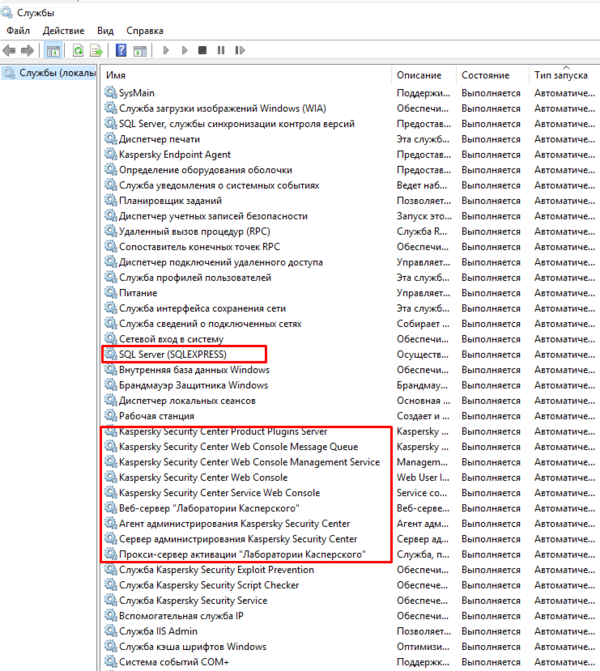
Task: Click the Тип запуска column header
Action: coord(562,75)
